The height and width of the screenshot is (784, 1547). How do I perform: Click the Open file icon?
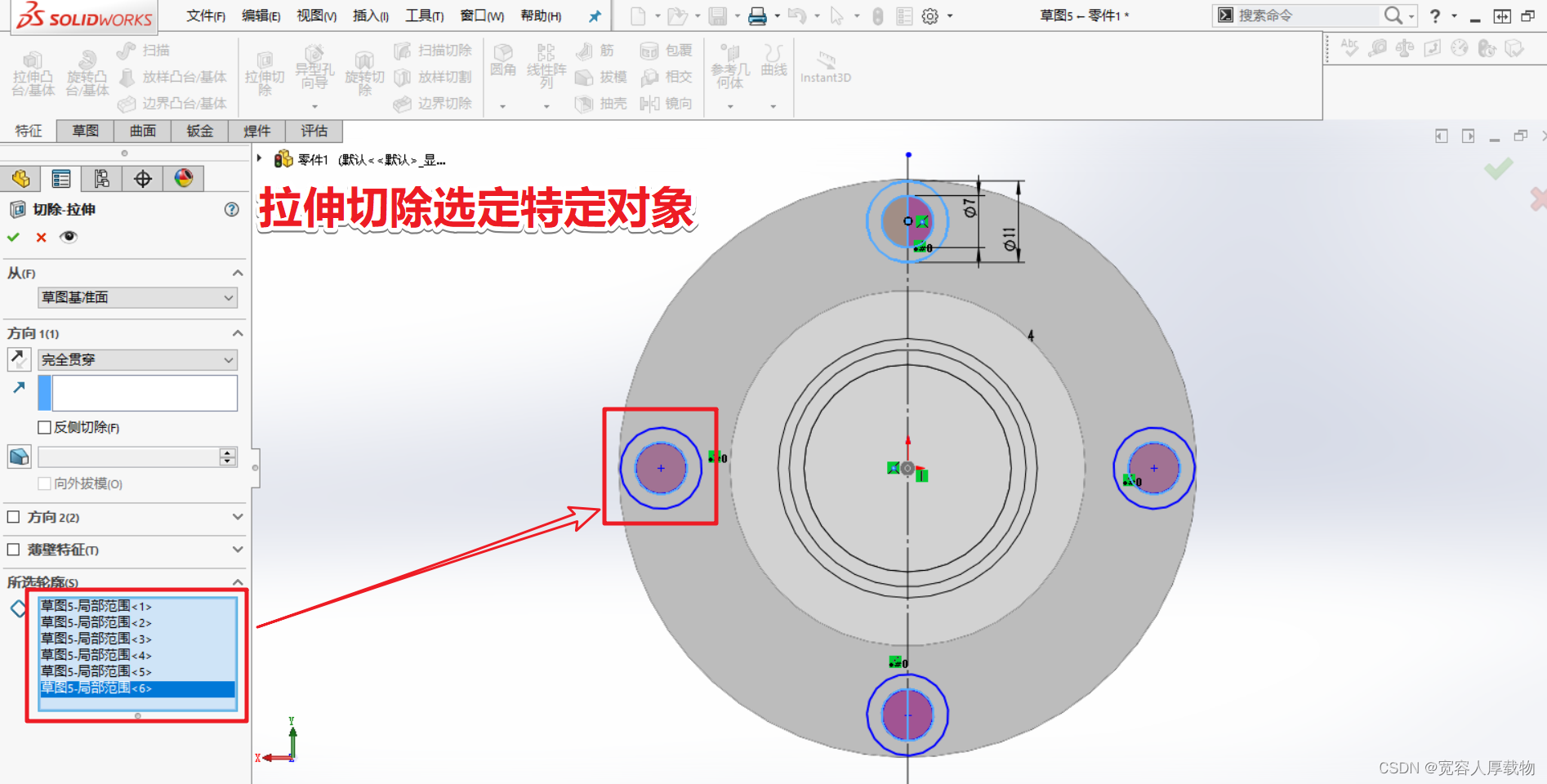pyautogui.click(x=676, y=16)
